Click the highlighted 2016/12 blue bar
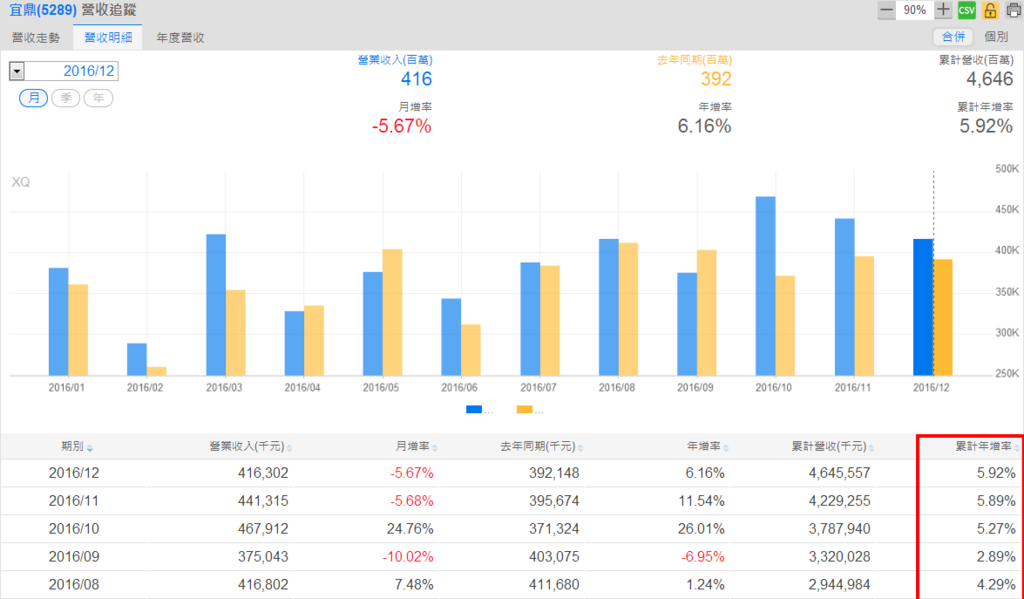This screenshot has height=599, width=1024. coord(923,307)
